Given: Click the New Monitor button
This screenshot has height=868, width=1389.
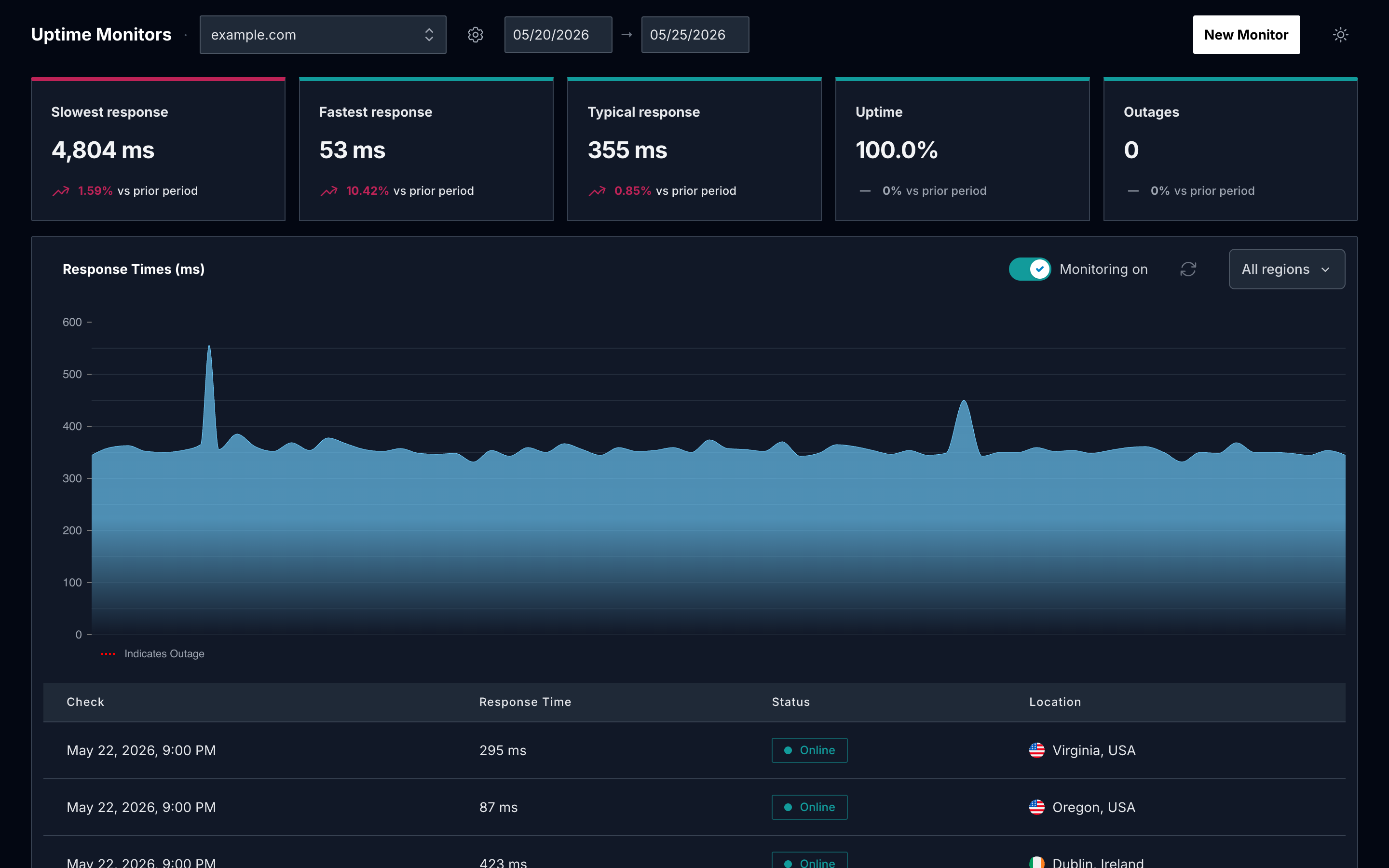Looking at the screenshot, I should (1246, 34).
